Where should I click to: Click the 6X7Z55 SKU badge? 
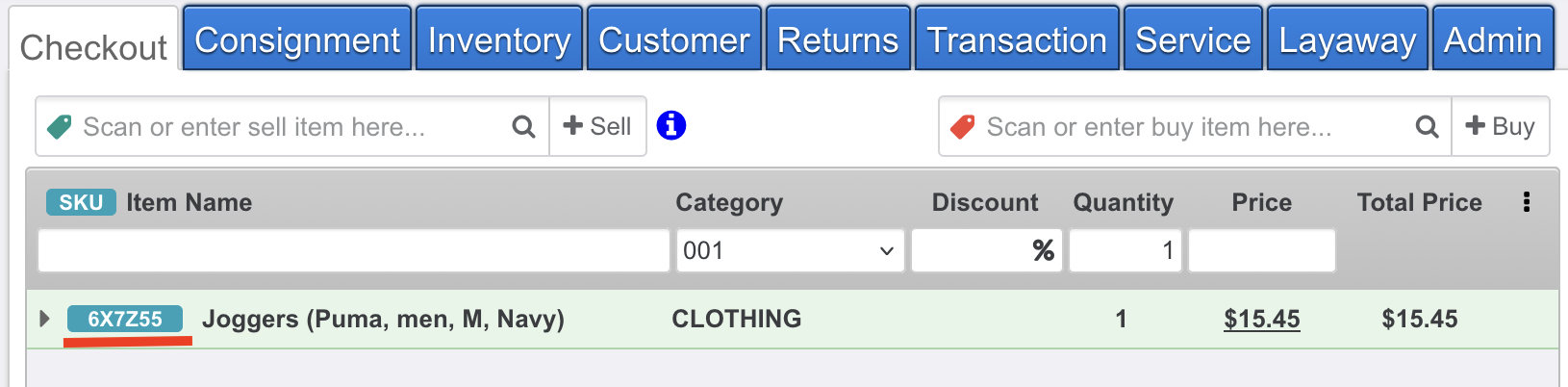coord(125,319)
